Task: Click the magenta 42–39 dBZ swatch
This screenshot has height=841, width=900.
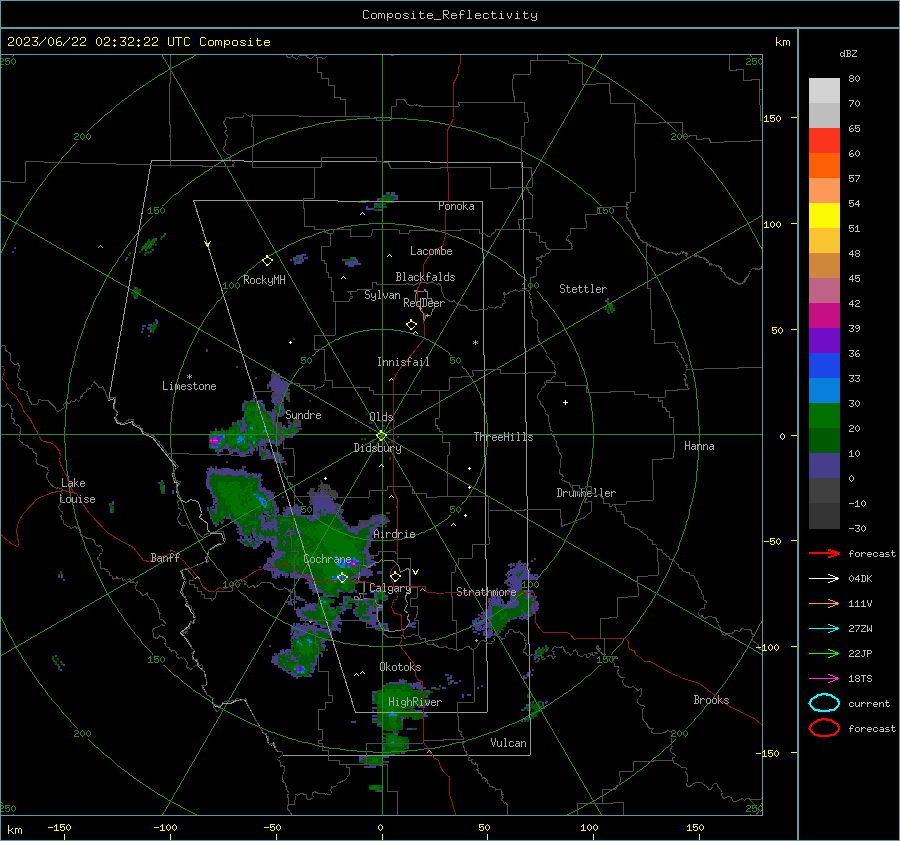Action: (x=824, y=316)
